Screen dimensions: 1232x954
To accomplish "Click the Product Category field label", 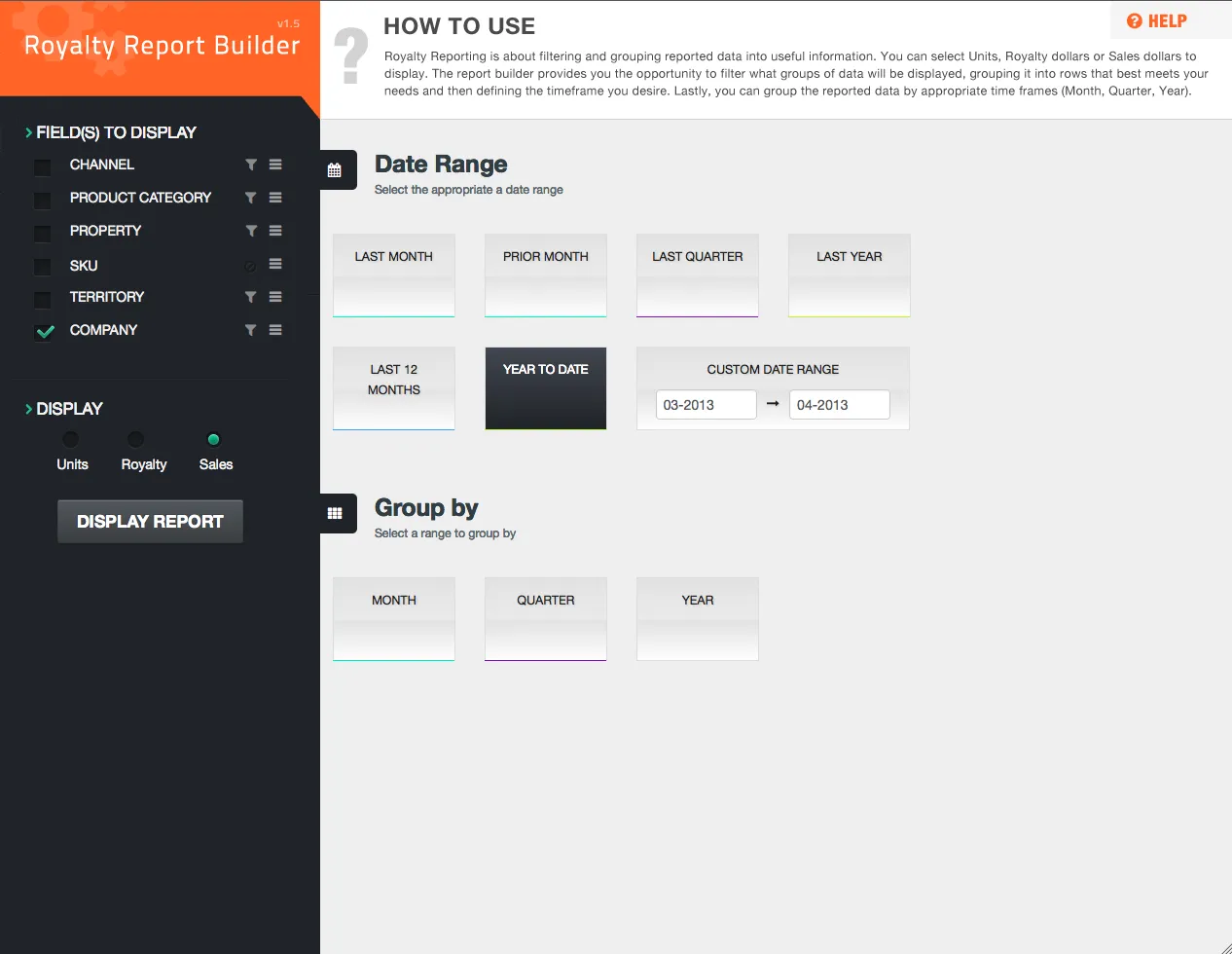I will pos(140,198).
